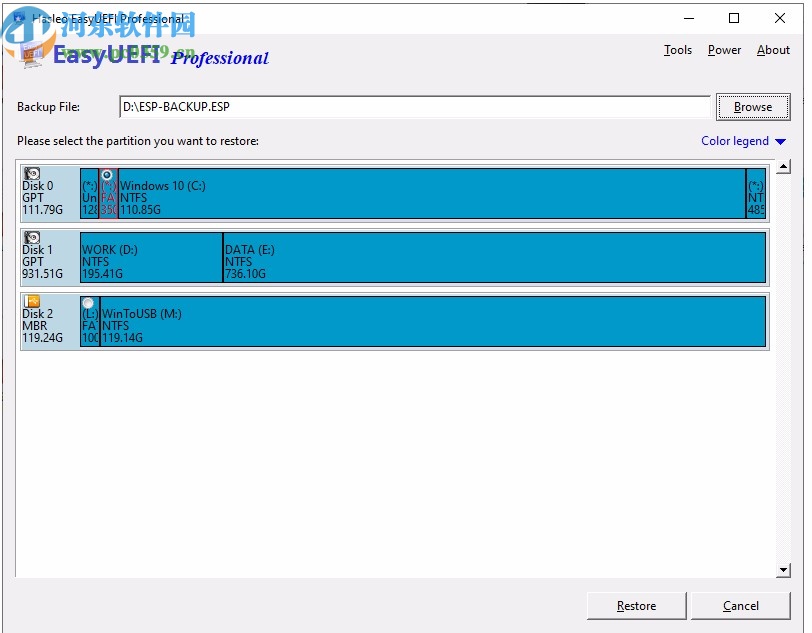Image resolution: width=812 pixels, height=633 pixels.
Task: Close the EasyUEFI window
Action: [780, 18]
